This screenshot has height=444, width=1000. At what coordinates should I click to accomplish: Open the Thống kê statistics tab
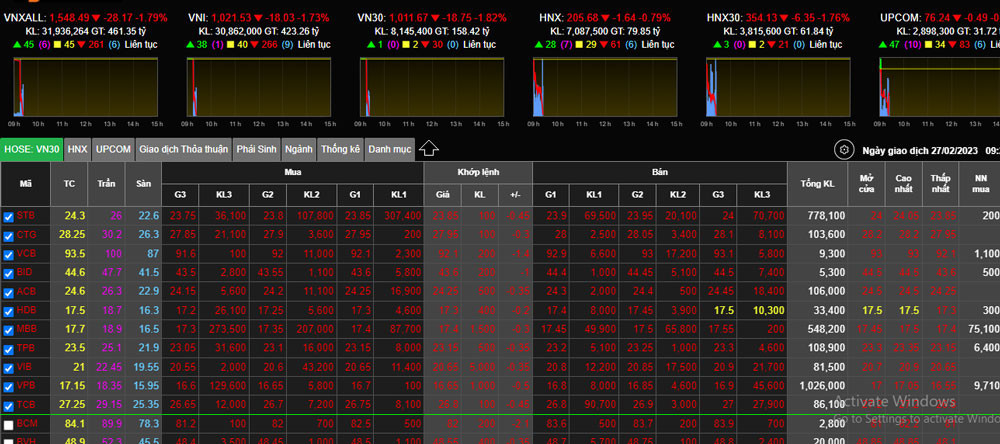click(340, 149)
